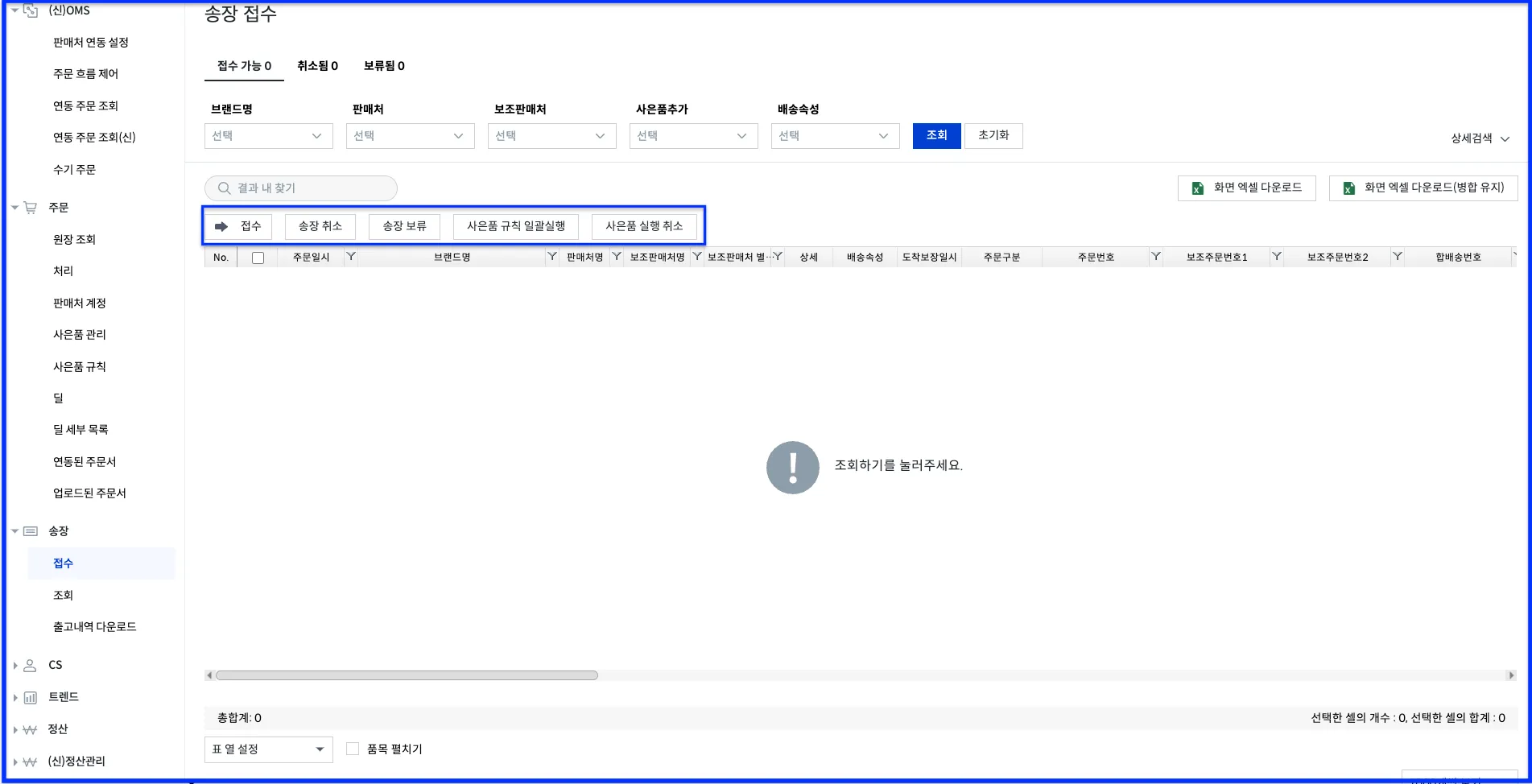Open the 브랜드명 dropdown
This screenshot has height=784, width=1532.
[269, 136]
